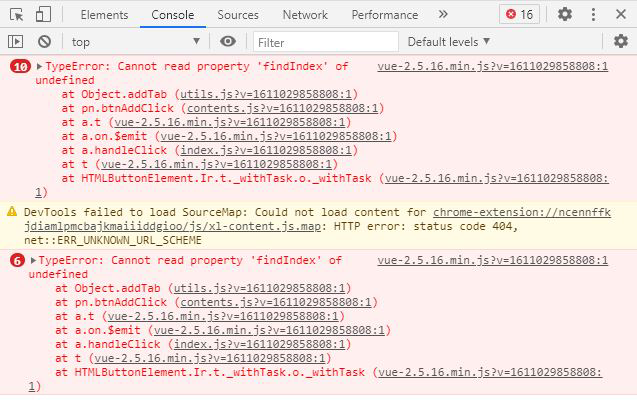This screenshot has width=637, height=400.
Task: Click the red 6 repeat count badge
Action: [x=17, y=260]
